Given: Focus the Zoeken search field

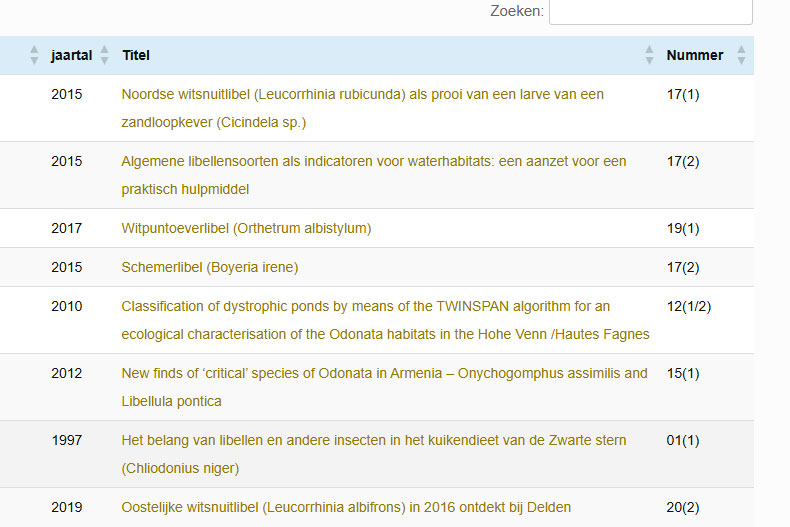Looking at the screenshot, I should (x=650, y=12).
